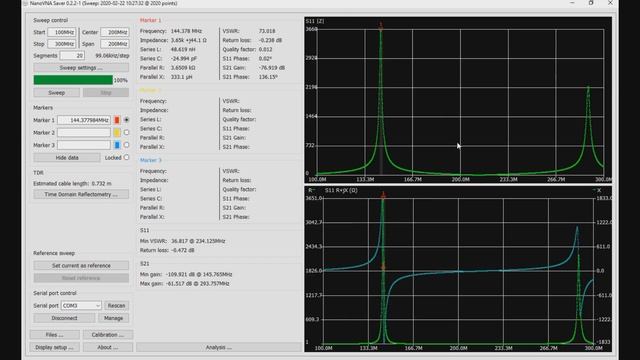640x360 pixels.
Task: Open the About dialog
Action: tap(108, 347)
